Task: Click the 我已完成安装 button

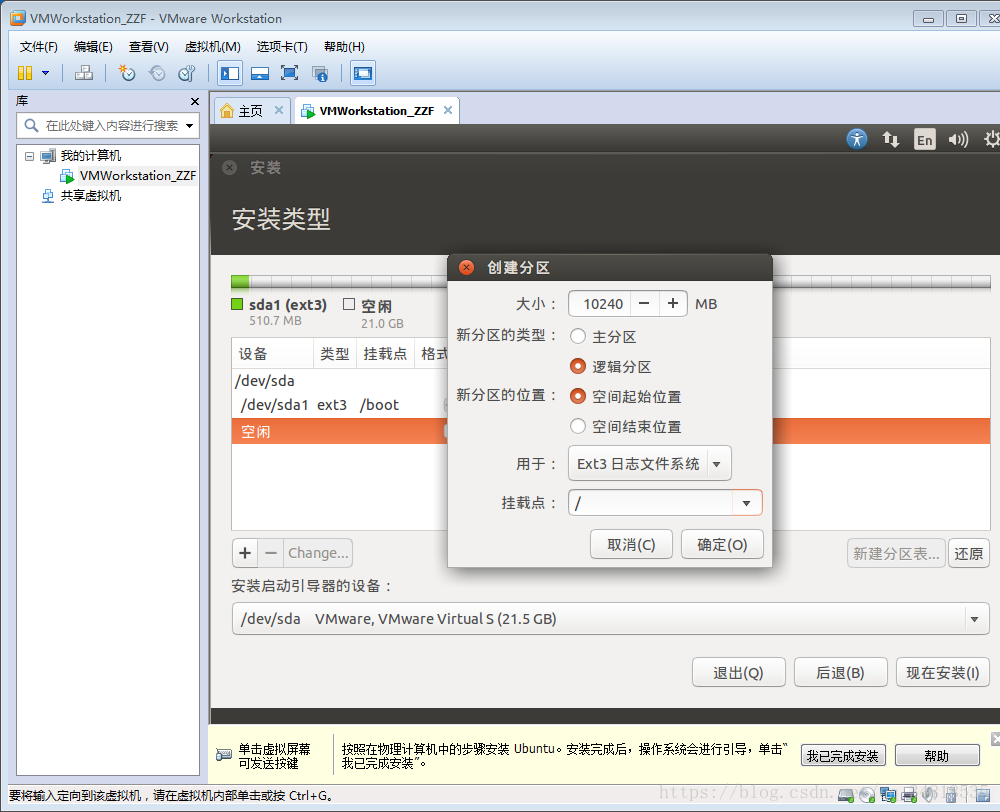Action: pyautogui.click(x=842, y=755)
